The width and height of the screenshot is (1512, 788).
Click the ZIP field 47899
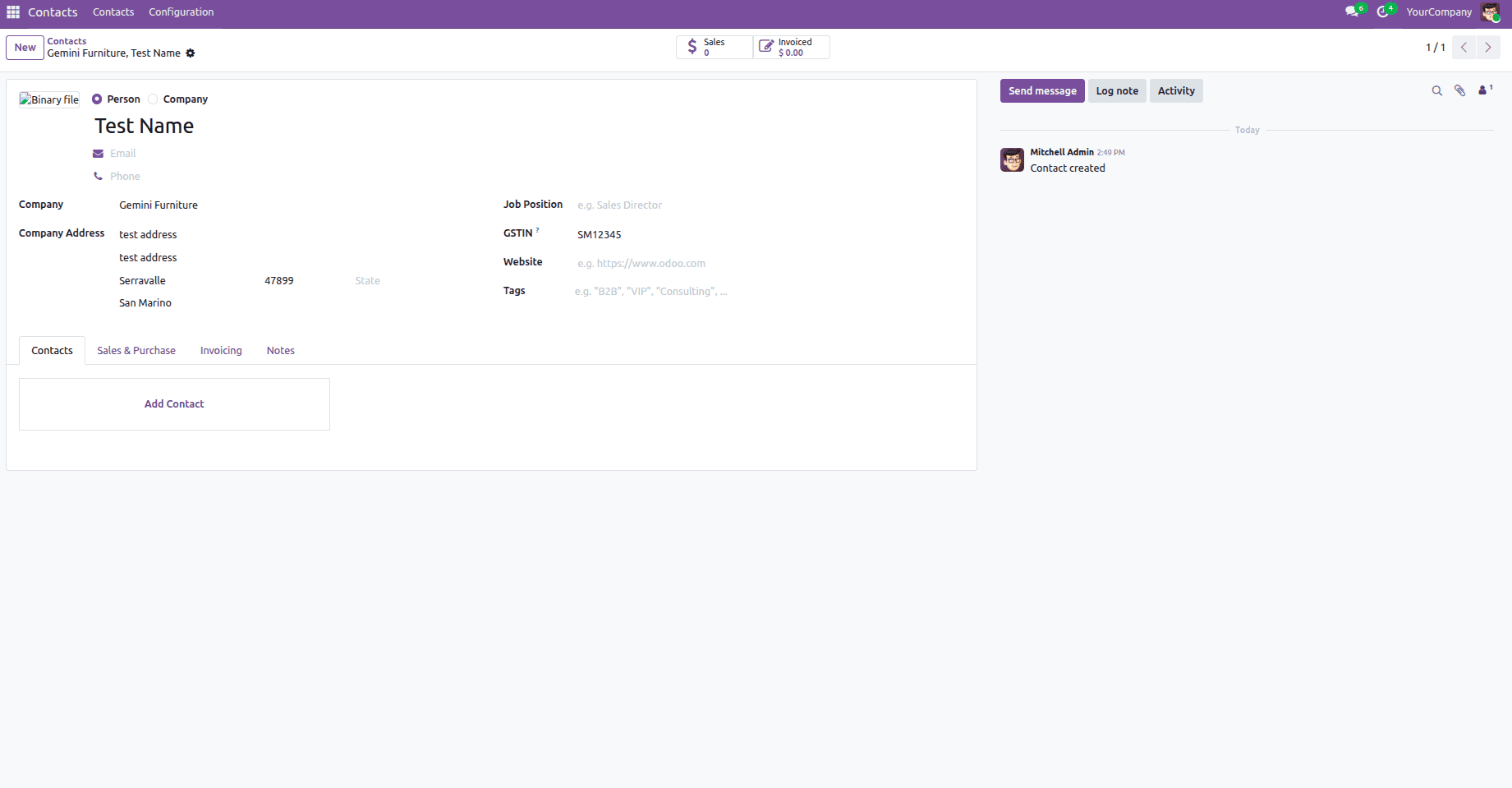click(306, 281)
